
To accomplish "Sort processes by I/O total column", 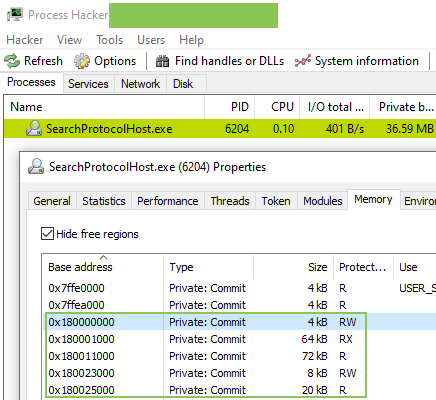I will pyautogui.click(x=335, y=107).
